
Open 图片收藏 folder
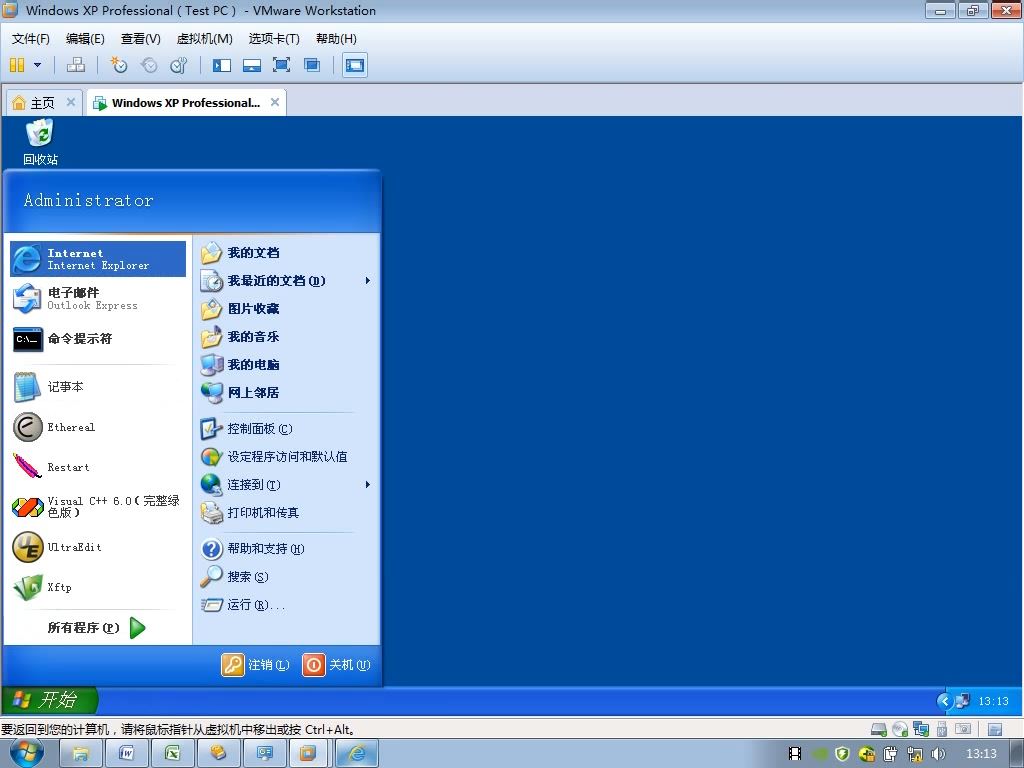point(287,309)
